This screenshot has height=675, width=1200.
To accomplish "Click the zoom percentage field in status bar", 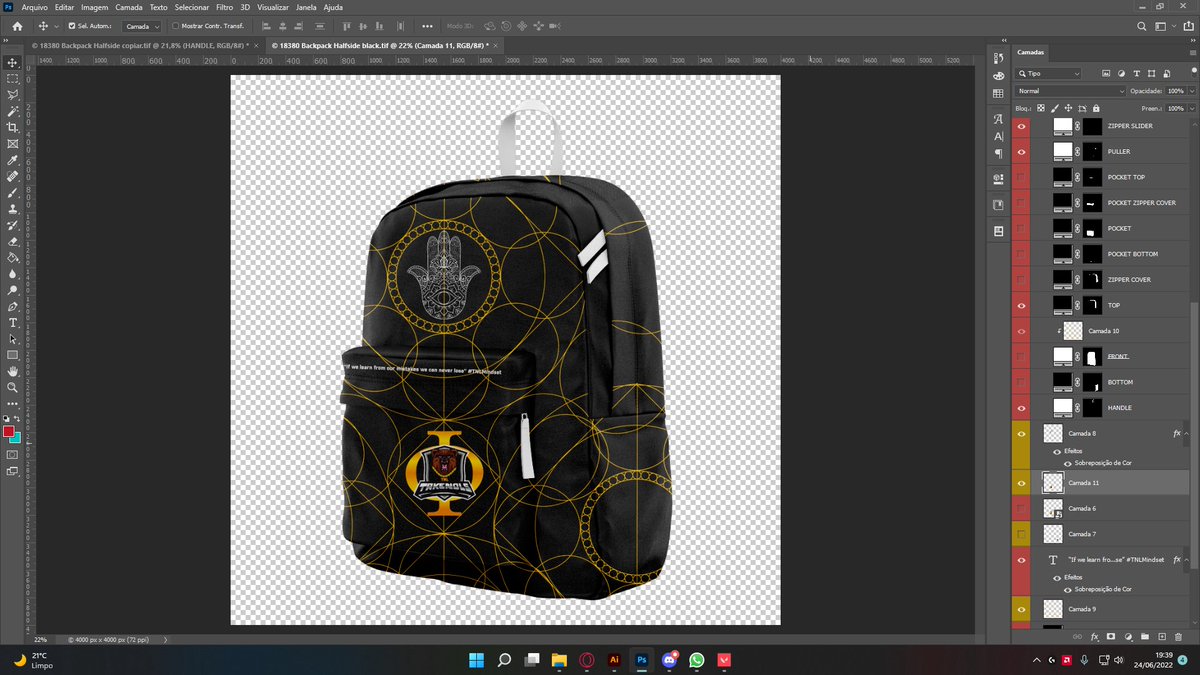I will pos(40,638).
